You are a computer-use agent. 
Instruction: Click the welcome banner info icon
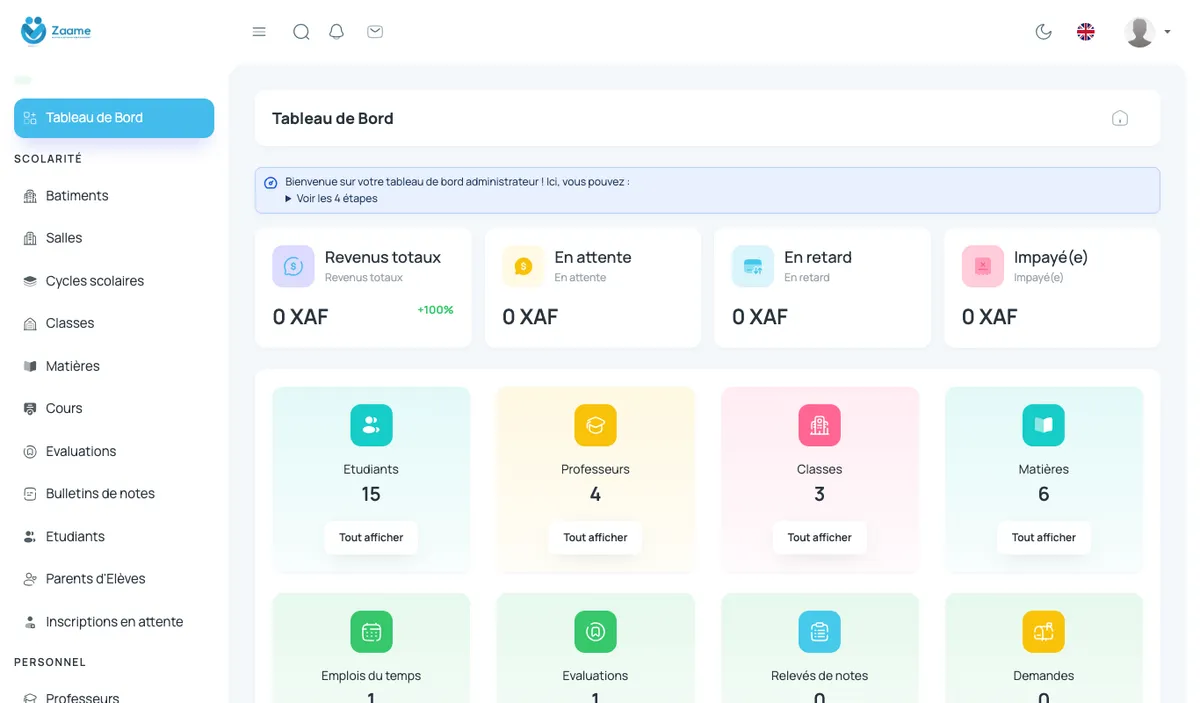(x=270, y=183)
